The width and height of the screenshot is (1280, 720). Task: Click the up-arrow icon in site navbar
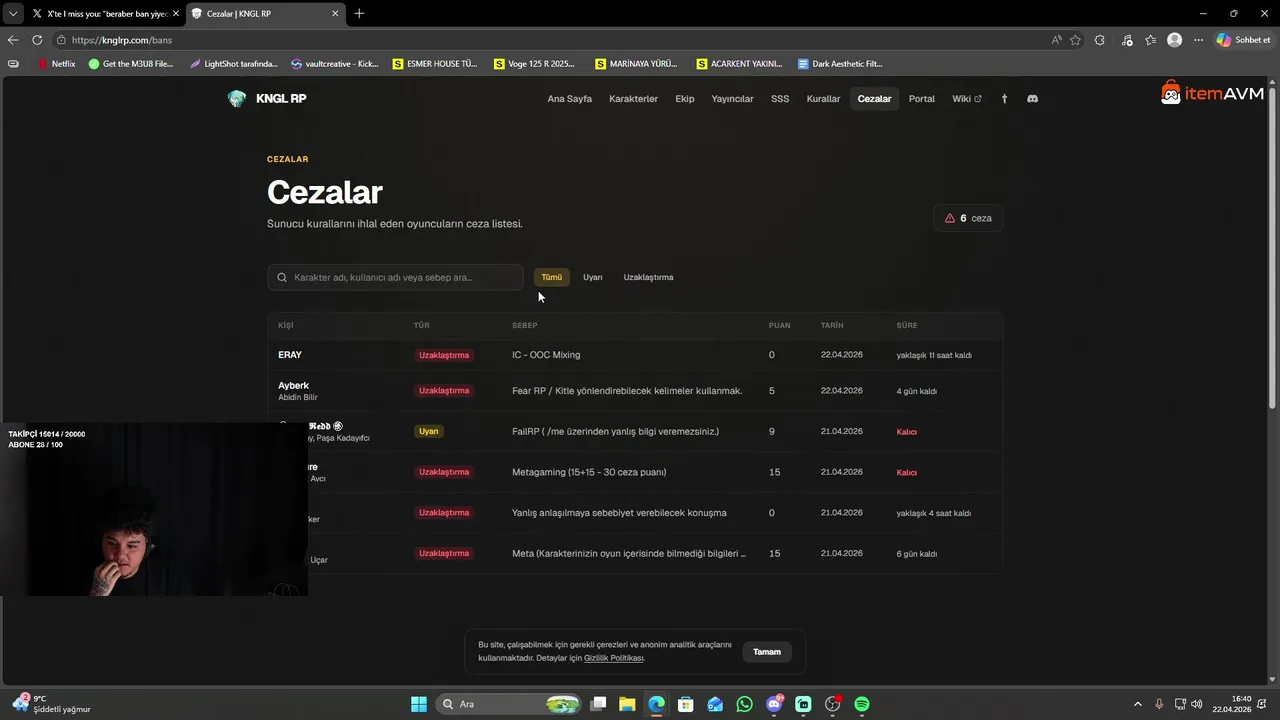[x=1005, y=99]
